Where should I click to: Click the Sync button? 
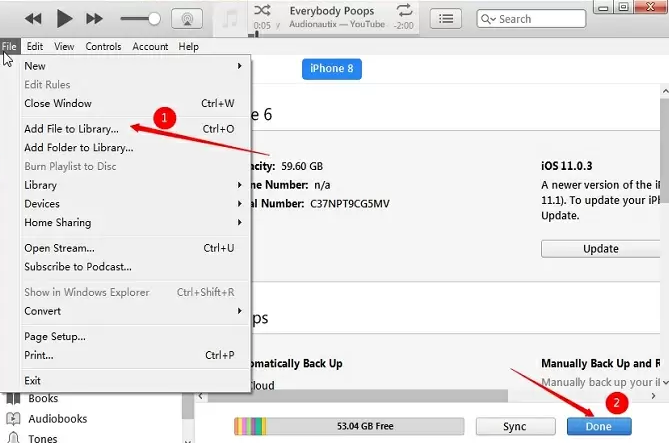click(x=514, y=427)
